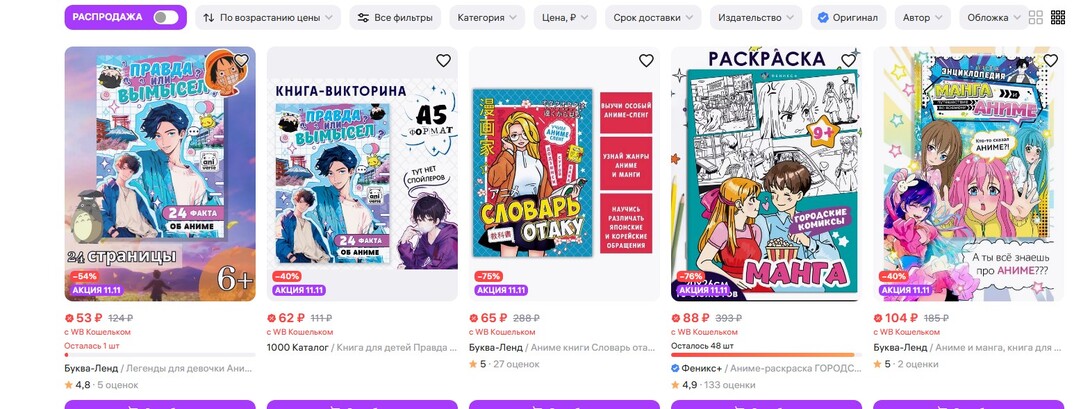This screenshot has width=1090, height=409.
Task: Expand the Категория filter dropdown
Action: point(487,17)
